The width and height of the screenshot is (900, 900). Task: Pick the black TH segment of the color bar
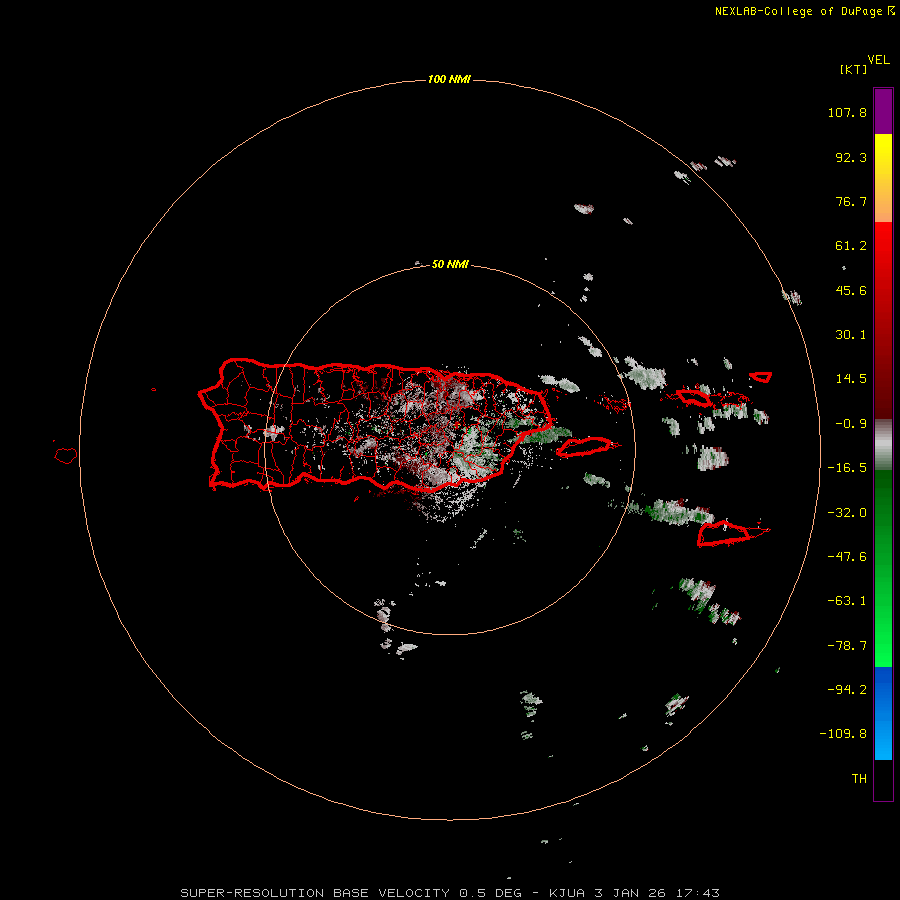[x=883, y=779]
